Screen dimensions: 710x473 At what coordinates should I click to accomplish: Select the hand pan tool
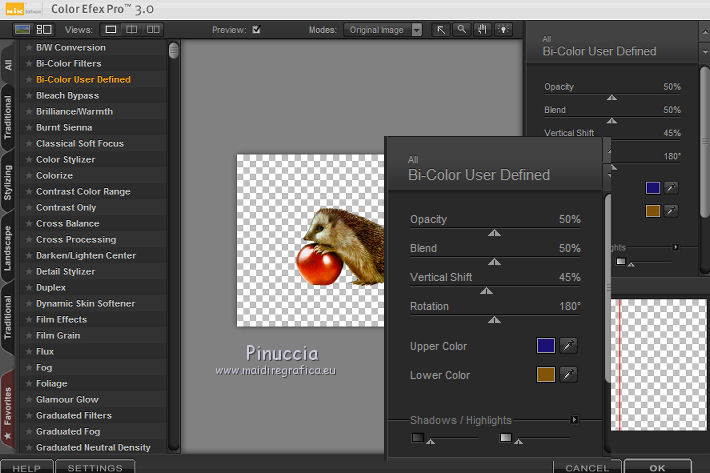pyautogui.click(x=482, y=30)
